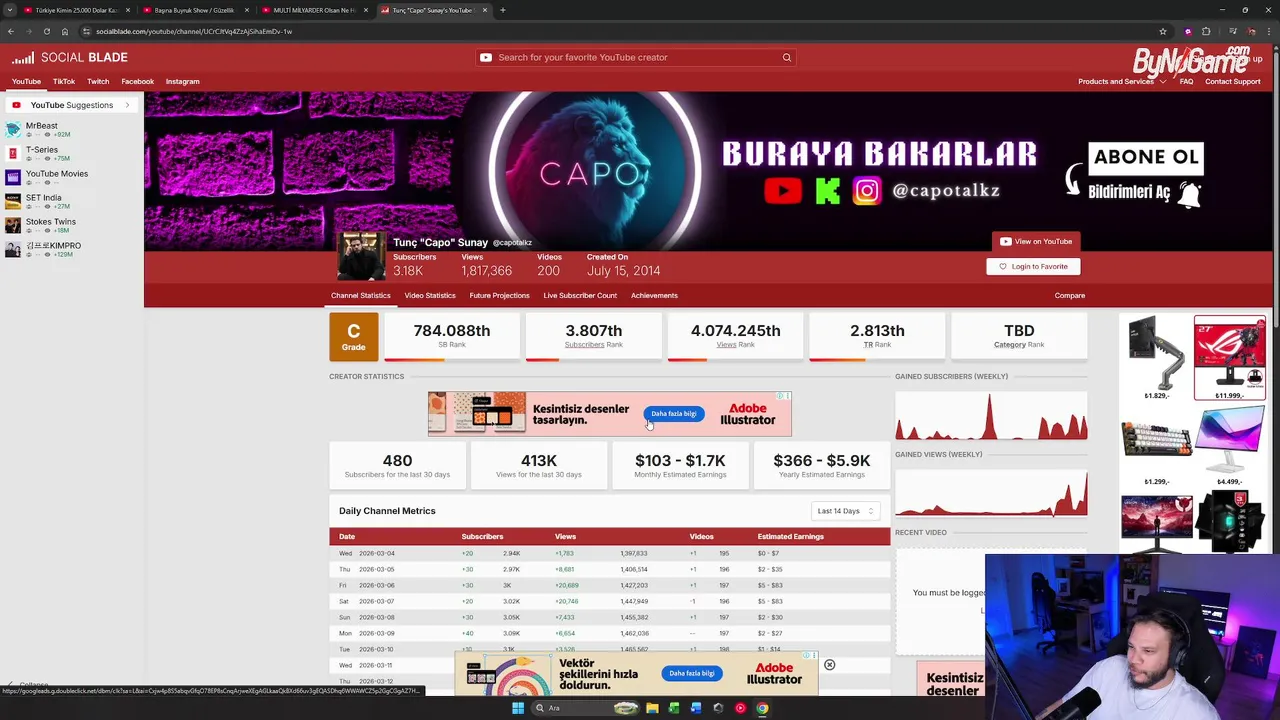Viewport: 1280px width, 720px height.
Task: Click the C Grade badge
Action: click(x=353, y=336)
